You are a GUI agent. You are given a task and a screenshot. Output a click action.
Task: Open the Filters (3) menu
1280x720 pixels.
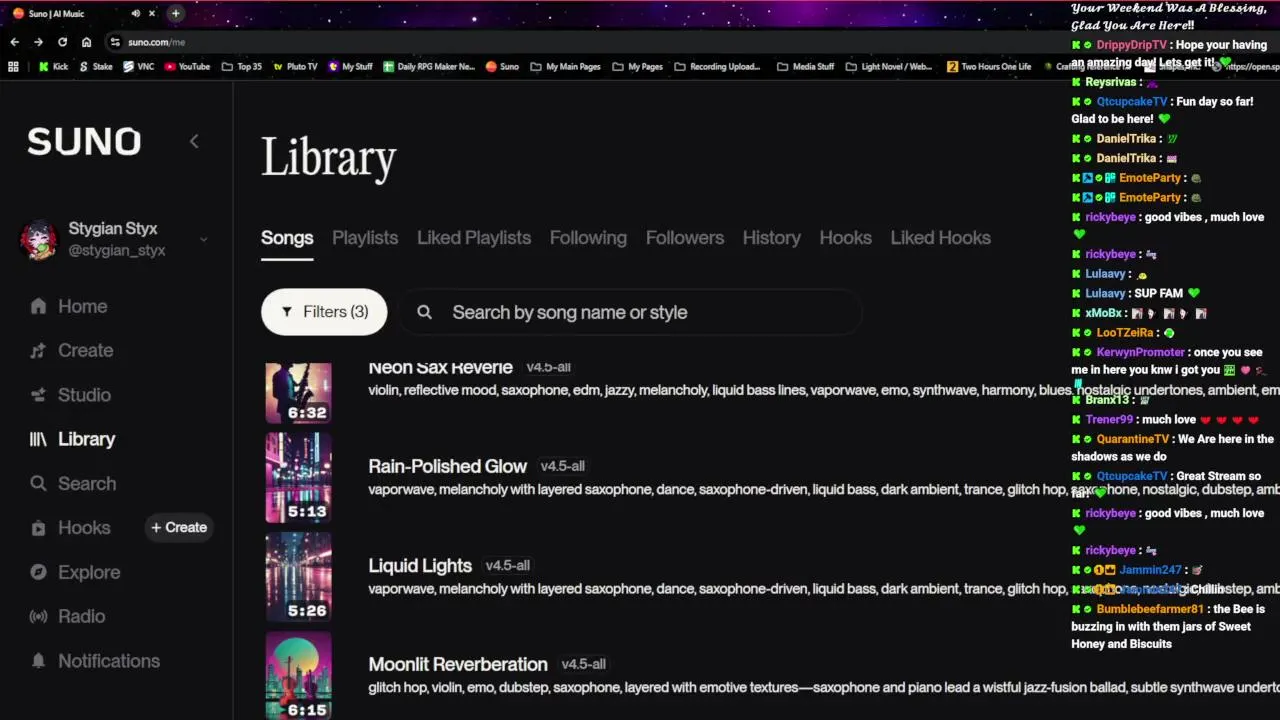324,312
